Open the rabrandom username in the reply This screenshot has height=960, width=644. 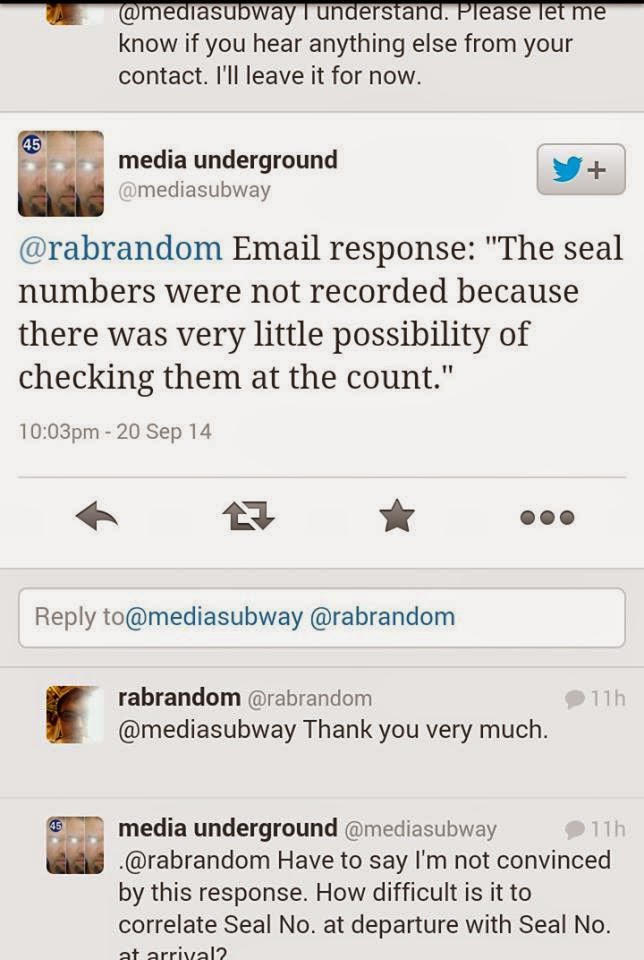point(179,697)
